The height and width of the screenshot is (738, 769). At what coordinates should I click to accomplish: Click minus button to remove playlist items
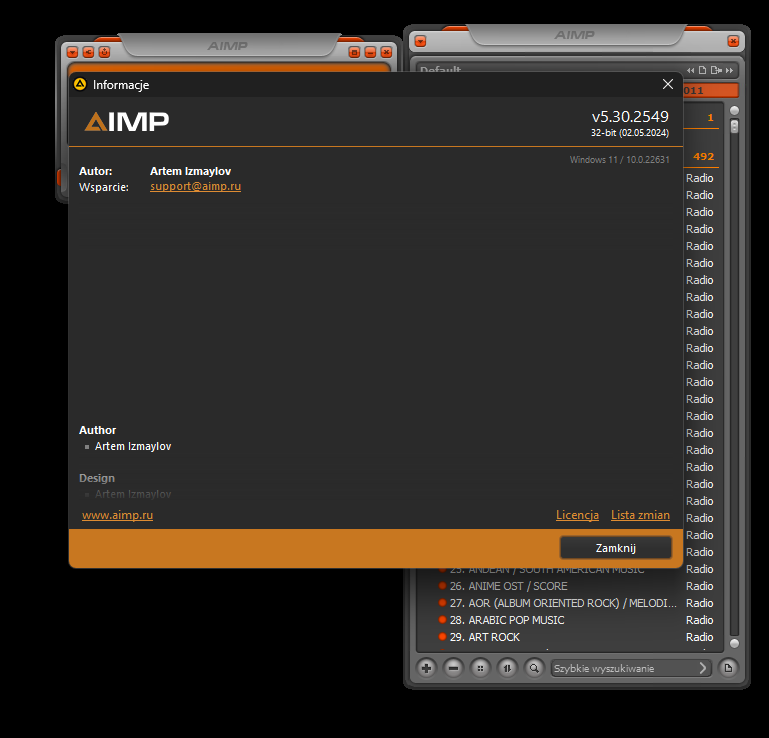453,668
